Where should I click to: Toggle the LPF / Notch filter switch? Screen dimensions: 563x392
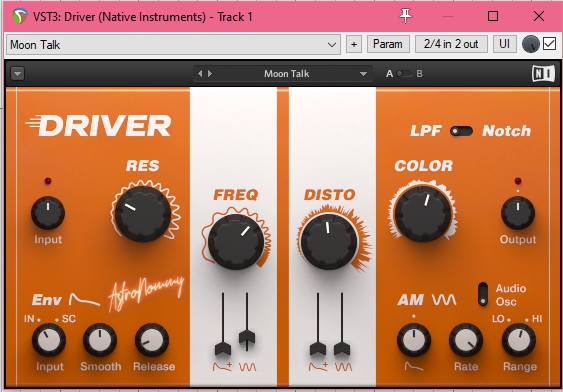461,131
